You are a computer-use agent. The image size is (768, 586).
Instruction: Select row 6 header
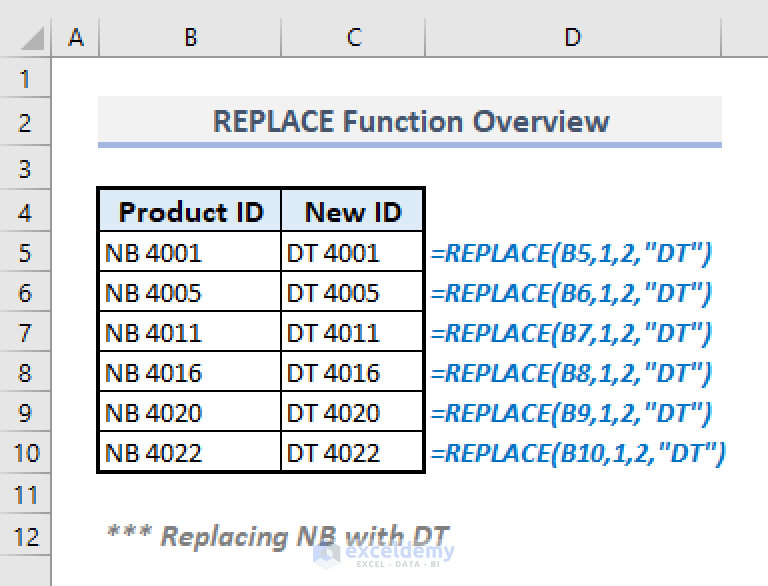pos(25,292)
